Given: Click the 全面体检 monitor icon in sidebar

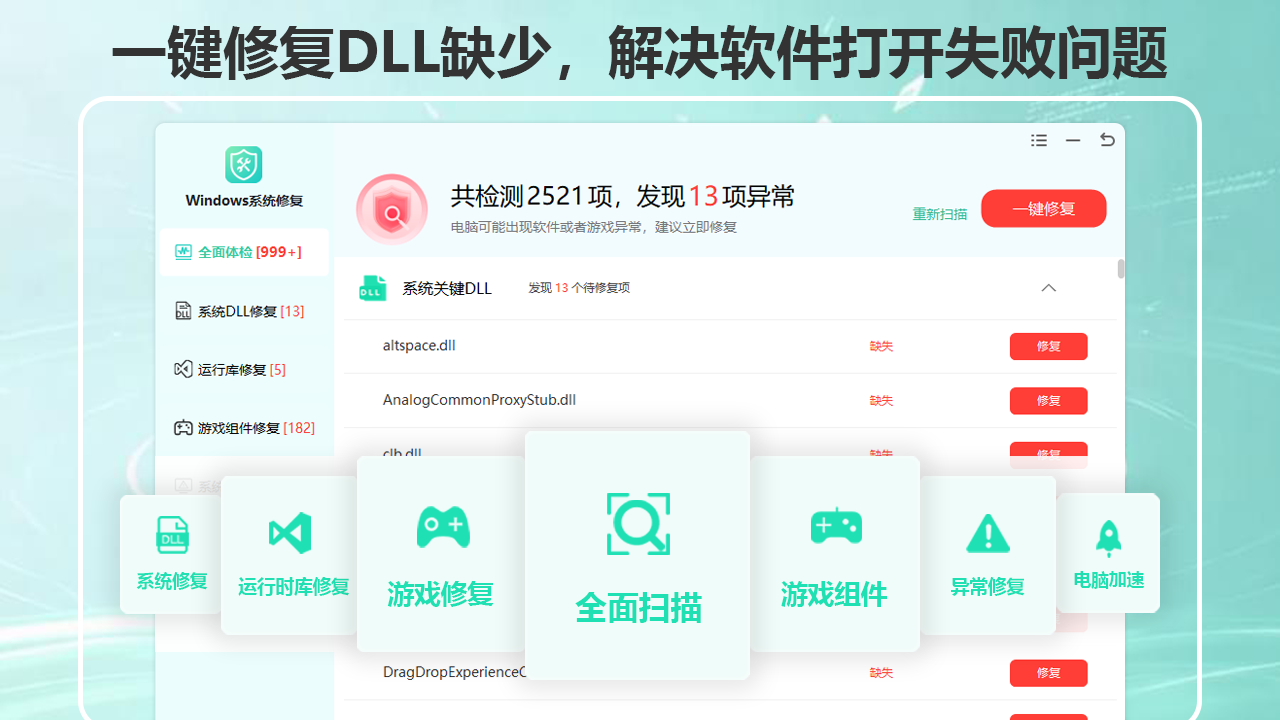Looking at the screenshot, I should pyautogui.click(x=183, y=252).
